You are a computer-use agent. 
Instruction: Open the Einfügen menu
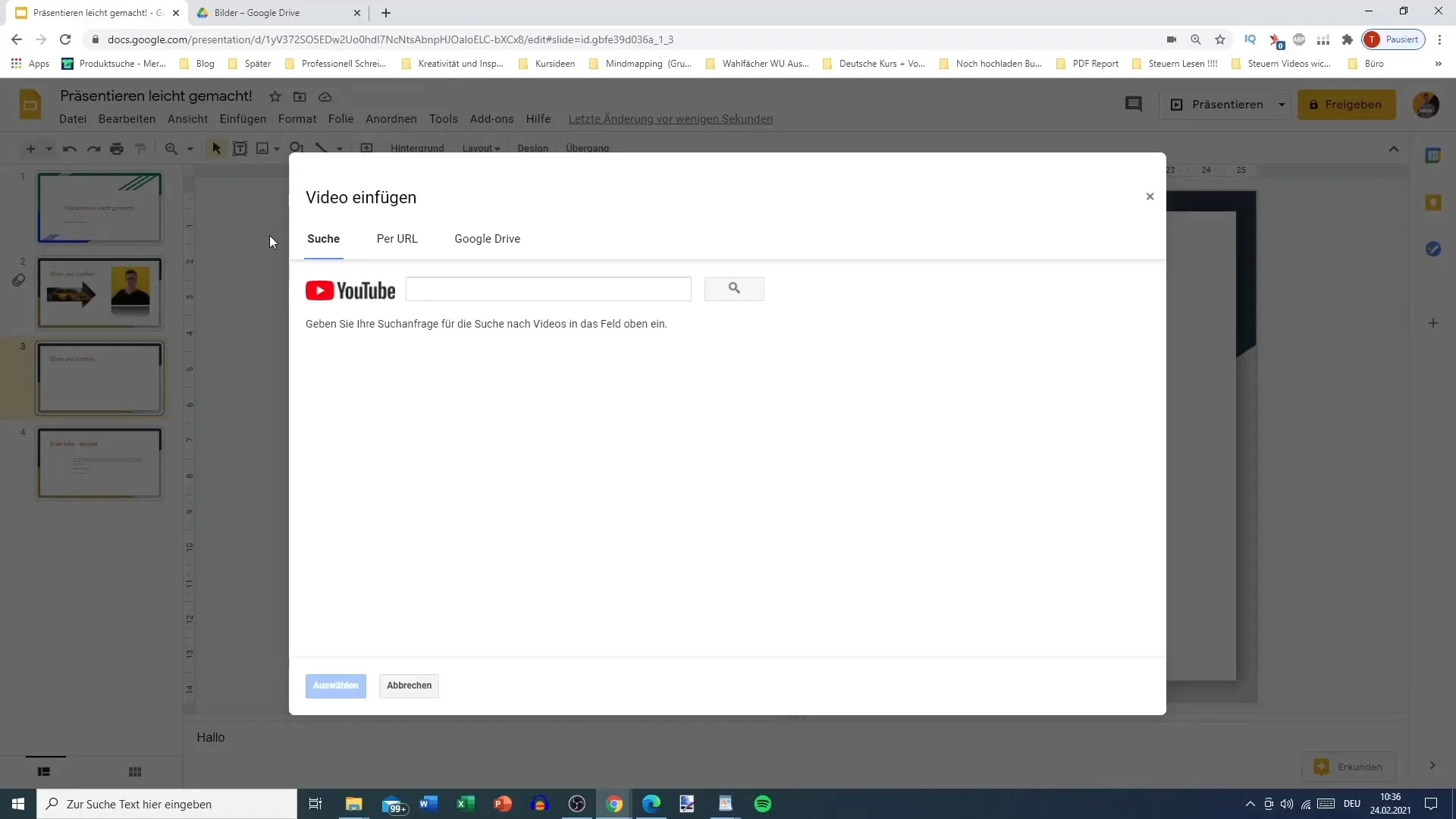pos(243,119)
